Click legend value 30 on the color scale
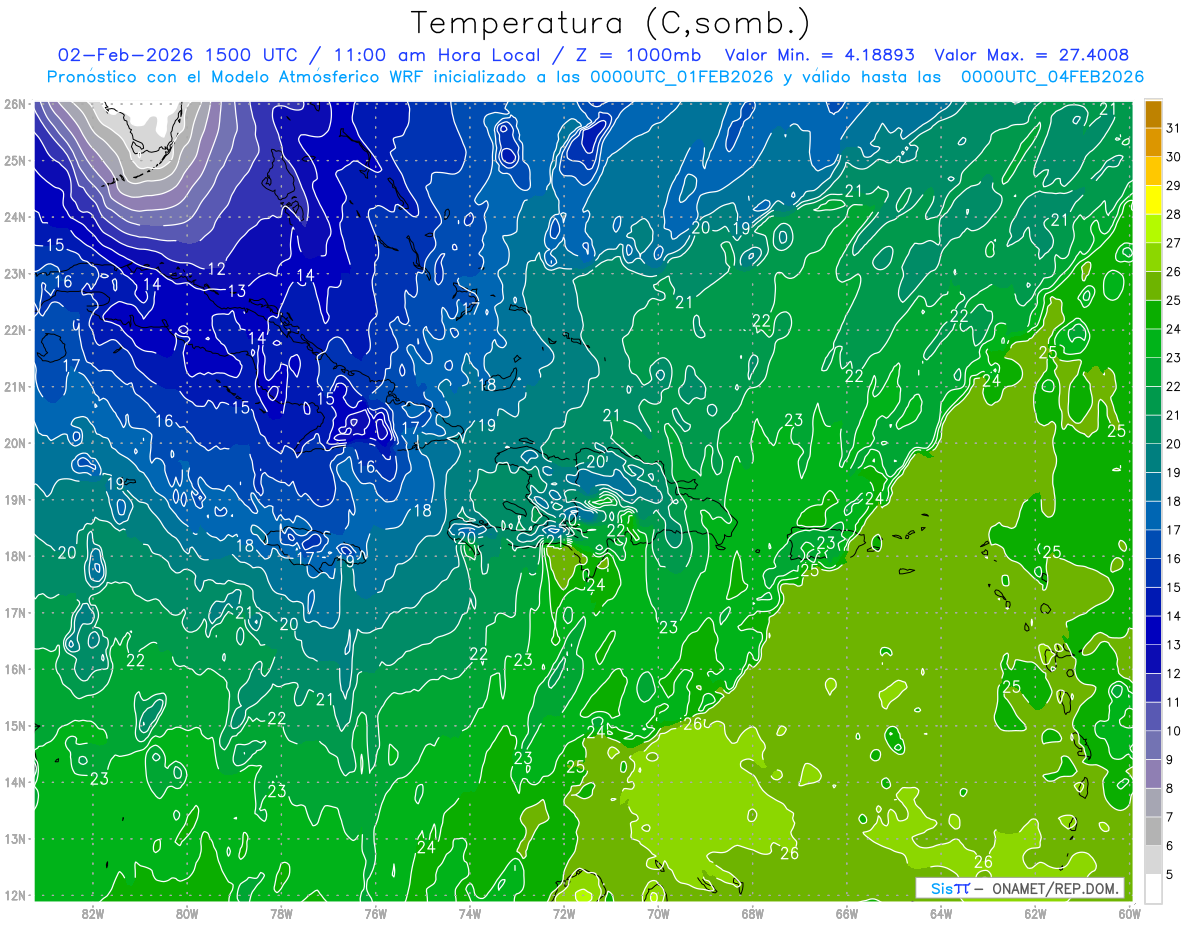The width and height of the screenshot is (1200, 927). coord(1174,157)
